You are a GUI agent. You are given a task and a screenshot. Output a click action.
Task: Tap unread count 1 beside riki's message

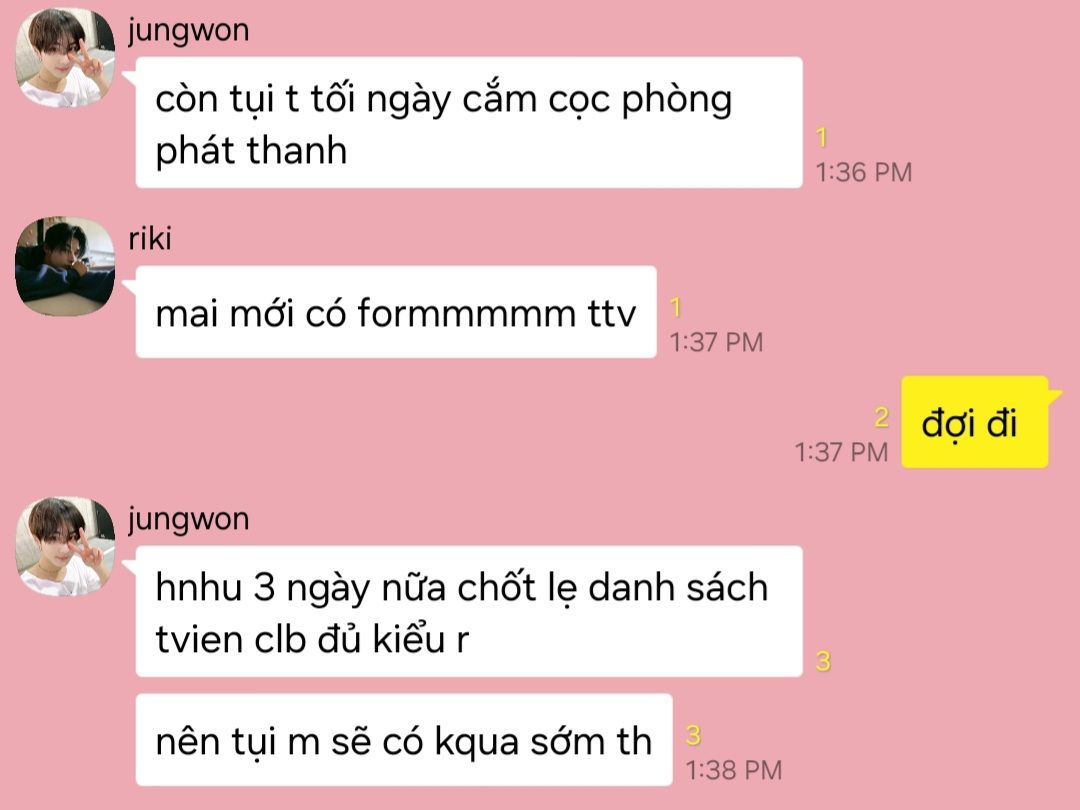[676, 307]
